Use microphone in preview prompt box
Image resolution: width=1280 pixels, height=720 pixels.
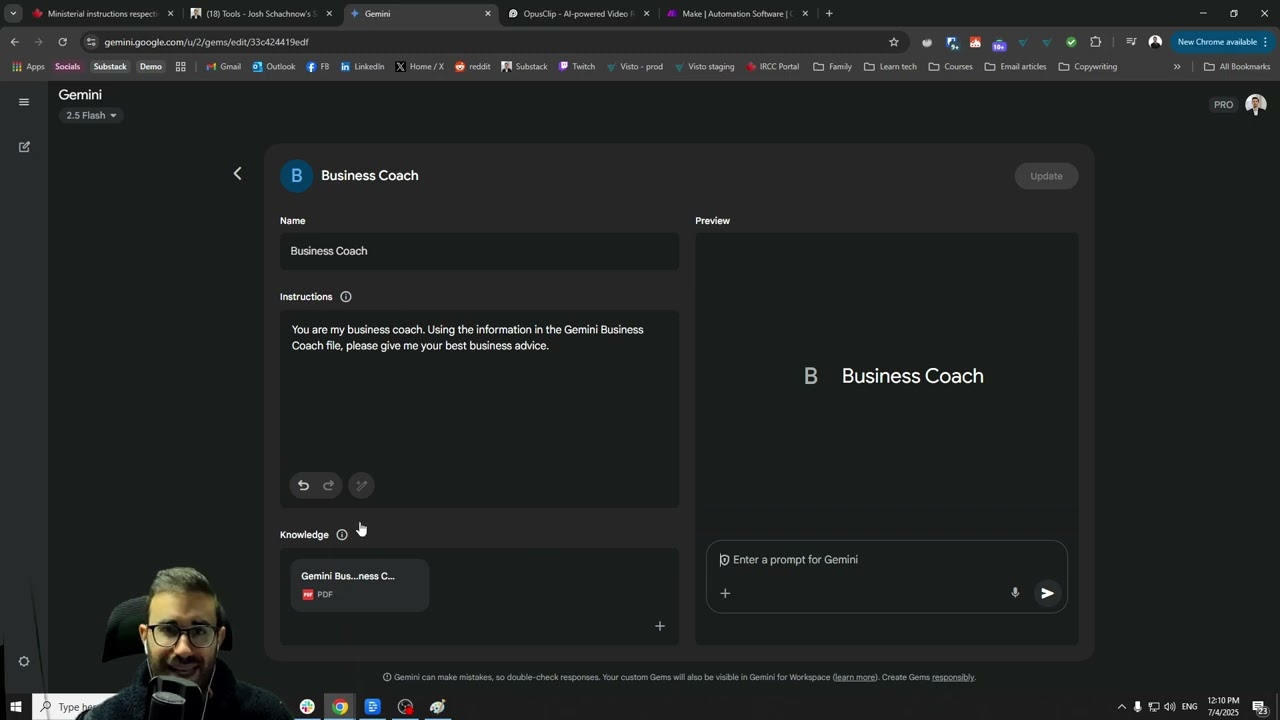pyautogui.click(x=1015, y=593)
